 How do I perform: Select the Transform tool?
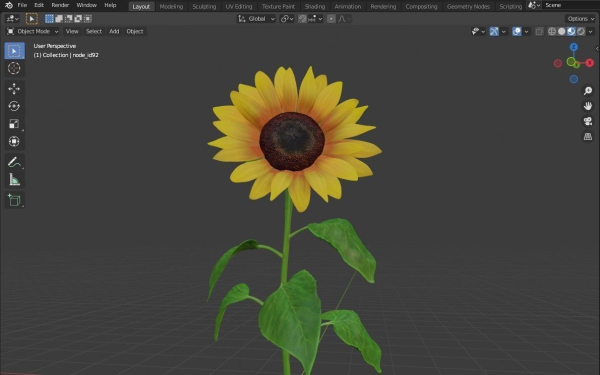pos(14,141)
